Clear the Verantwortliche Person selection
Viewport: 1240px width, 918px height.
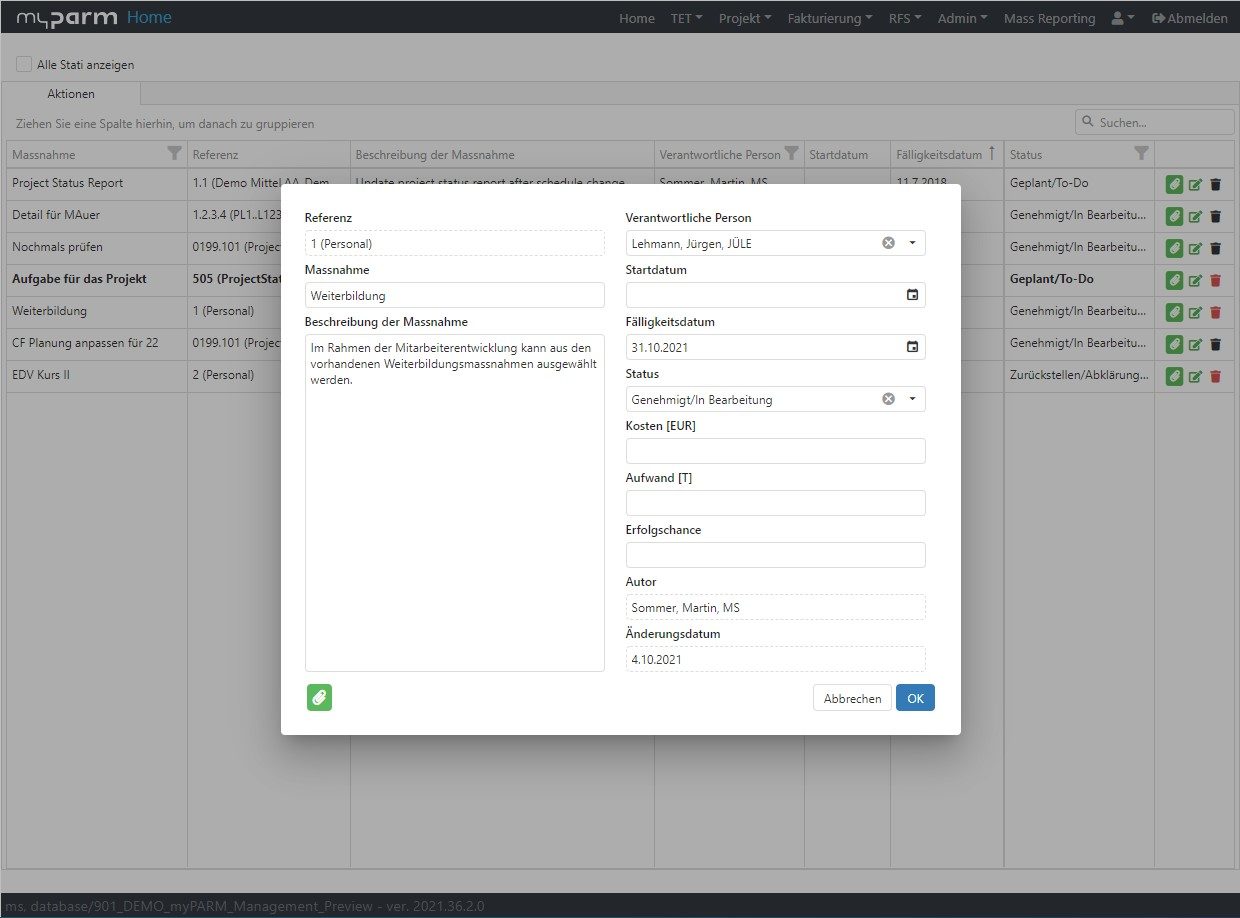click(887, 242)
